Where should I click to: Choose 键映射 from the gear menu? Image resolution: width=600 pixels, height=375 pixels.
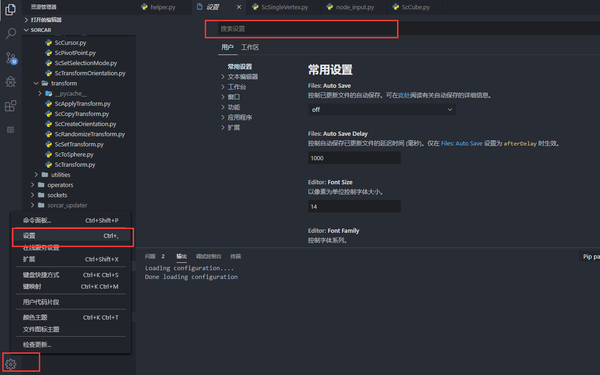pos(71,287)
